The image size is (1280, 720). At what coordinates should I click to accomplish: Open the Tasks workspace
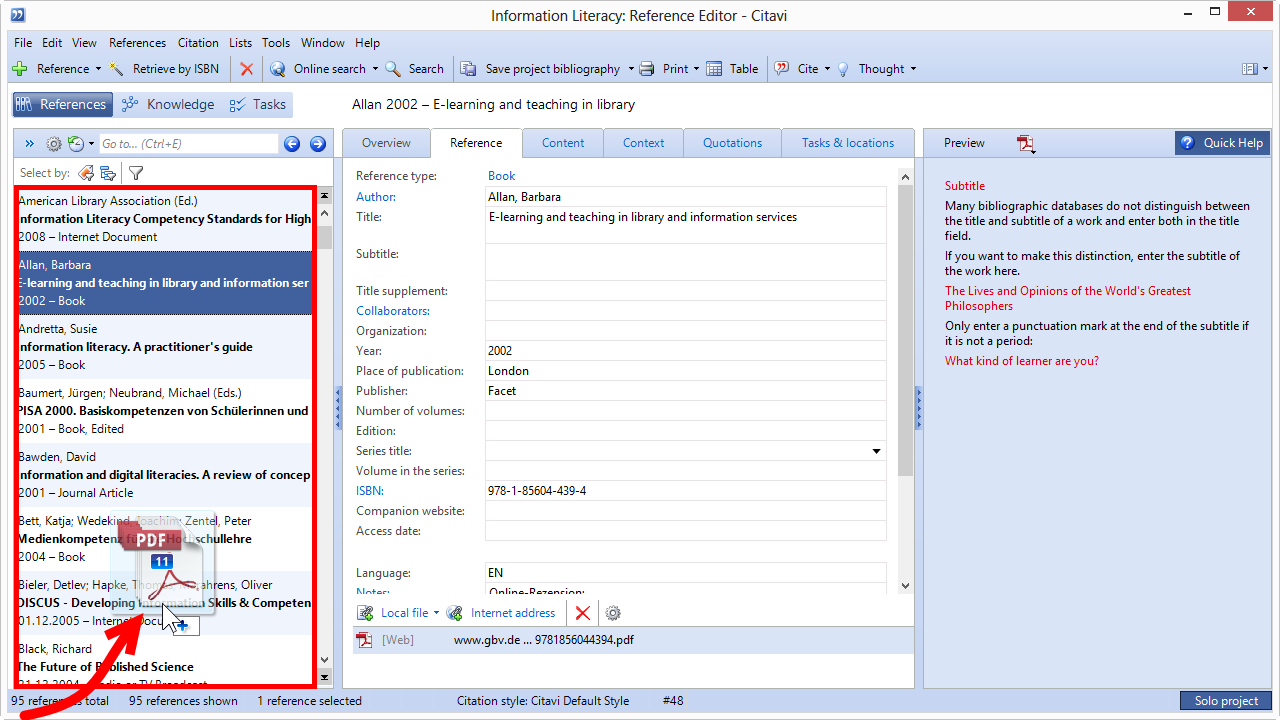point(257,104)
